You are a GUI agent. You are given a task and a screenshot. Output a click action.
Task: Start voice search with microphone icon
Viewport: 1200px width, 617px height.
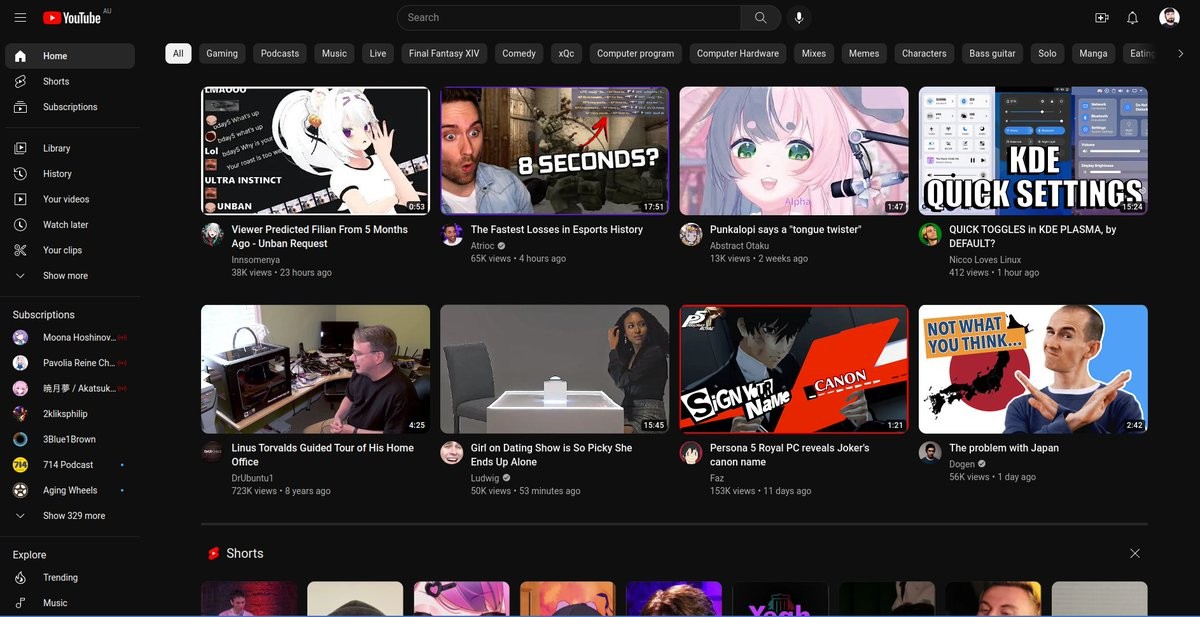point(798,18)
